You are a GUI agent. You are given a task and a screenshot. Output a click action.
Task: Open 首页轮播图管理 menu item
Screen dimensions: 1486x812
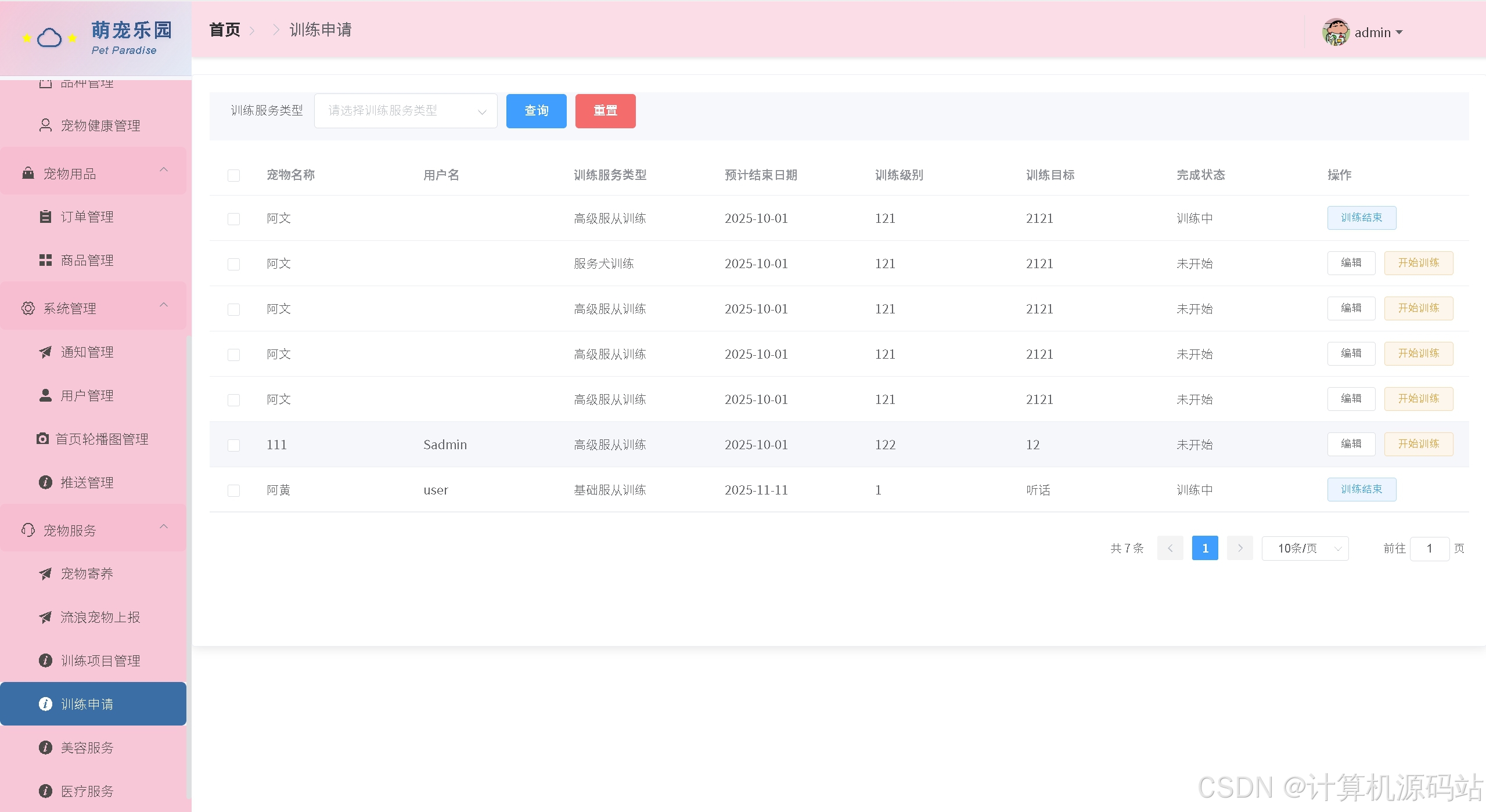tap(93, 439)
